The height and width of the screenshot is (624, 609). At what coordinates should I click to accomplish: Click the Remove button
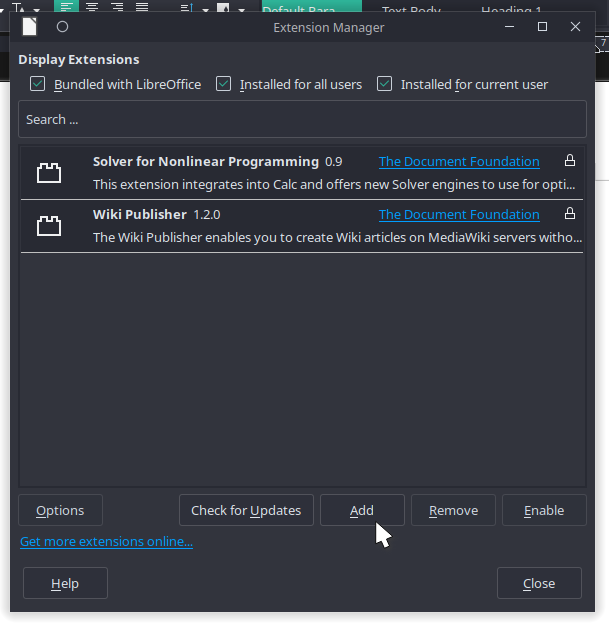coord(453,510)
